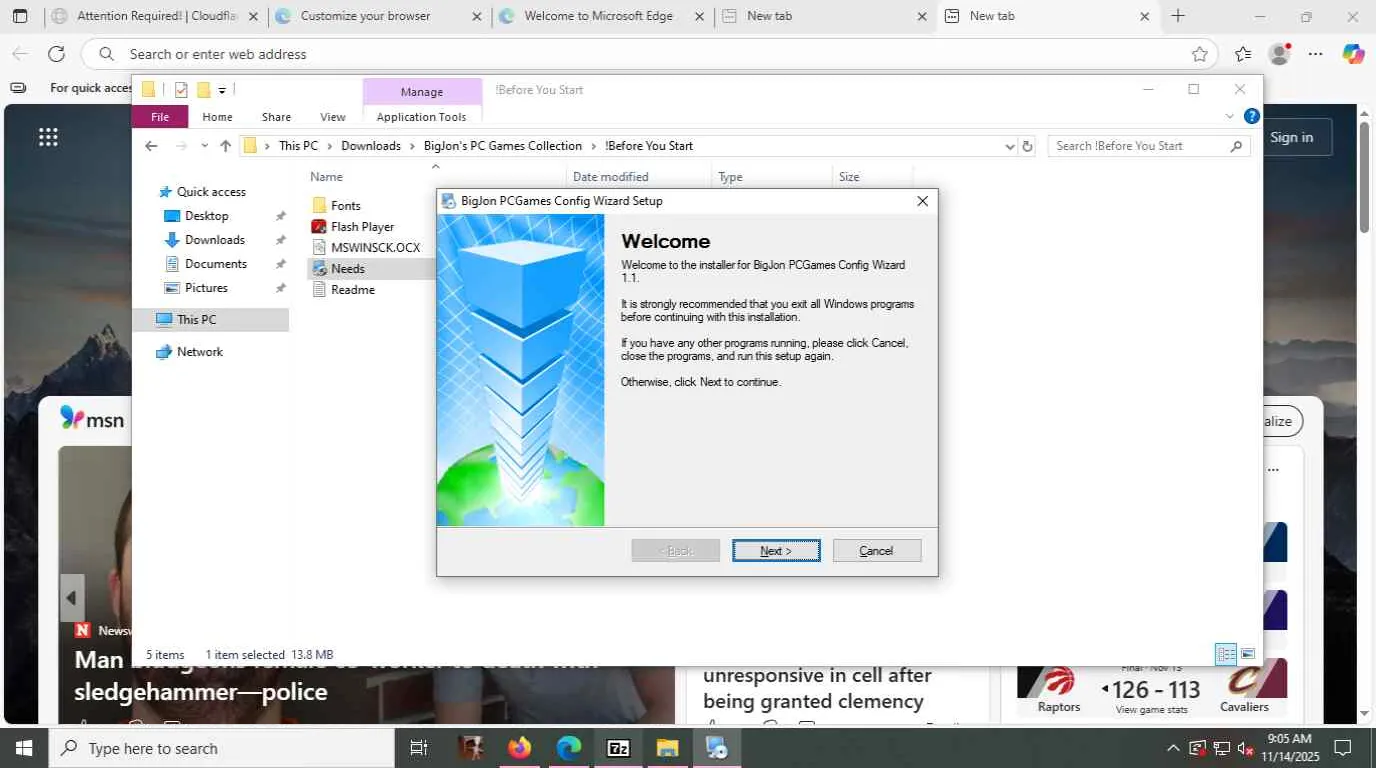Open the Customize Quick Access Toolbar dropdown
The width and height of the screenshot is (1376, 768).
click(x=222, y=90)
